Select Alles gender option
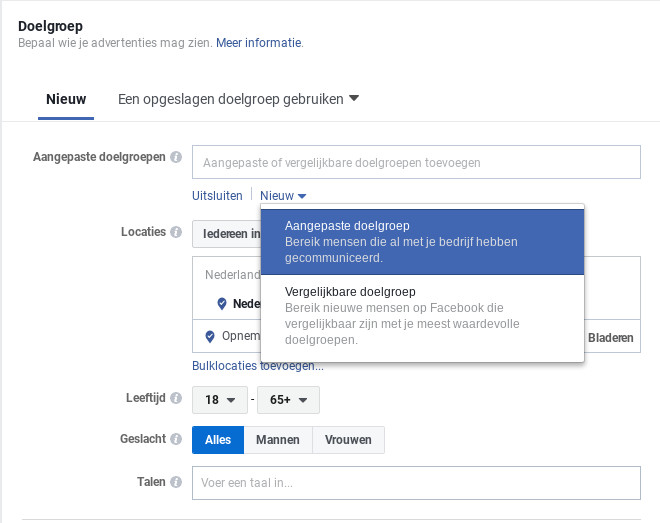This screenshot has height=523, width=660. point(218,440)
